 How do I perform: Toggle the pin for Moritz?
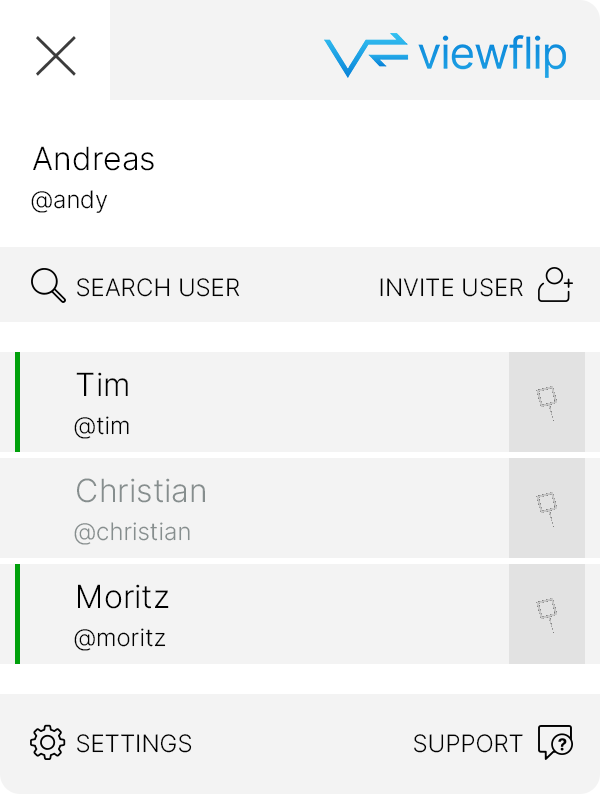pos(546,614)
